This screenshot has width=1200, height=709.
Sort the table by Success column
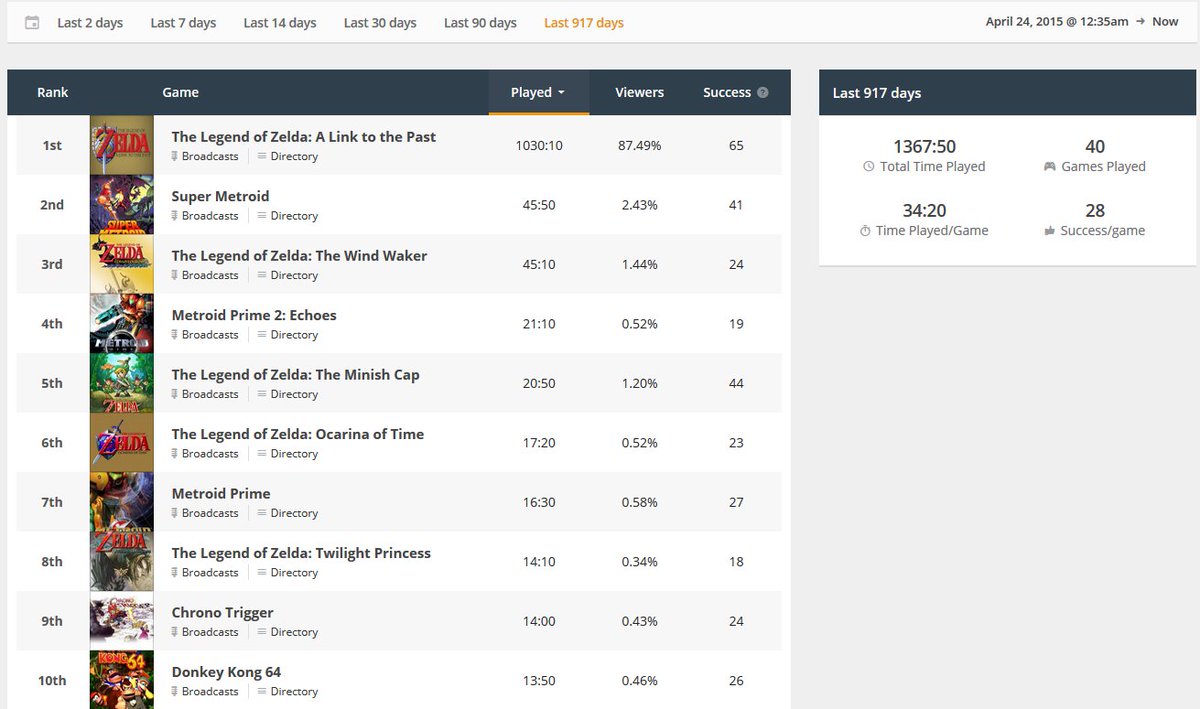(727, 92)
